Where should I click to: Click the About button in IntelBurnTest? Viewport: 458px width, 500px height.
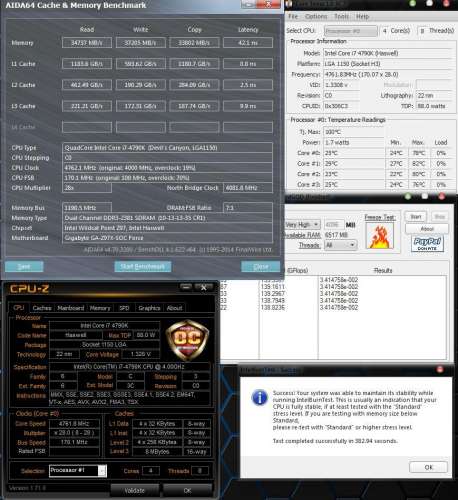coord(427,229)
